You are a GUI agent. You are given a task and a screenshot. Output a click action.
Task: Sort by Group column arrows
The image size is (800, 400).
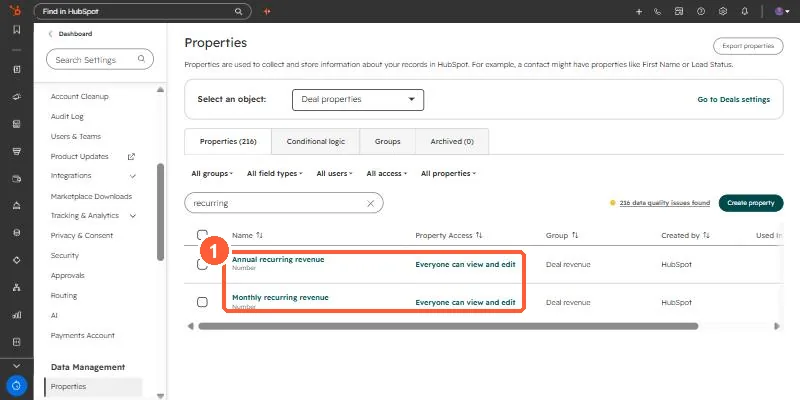[574, 235]
